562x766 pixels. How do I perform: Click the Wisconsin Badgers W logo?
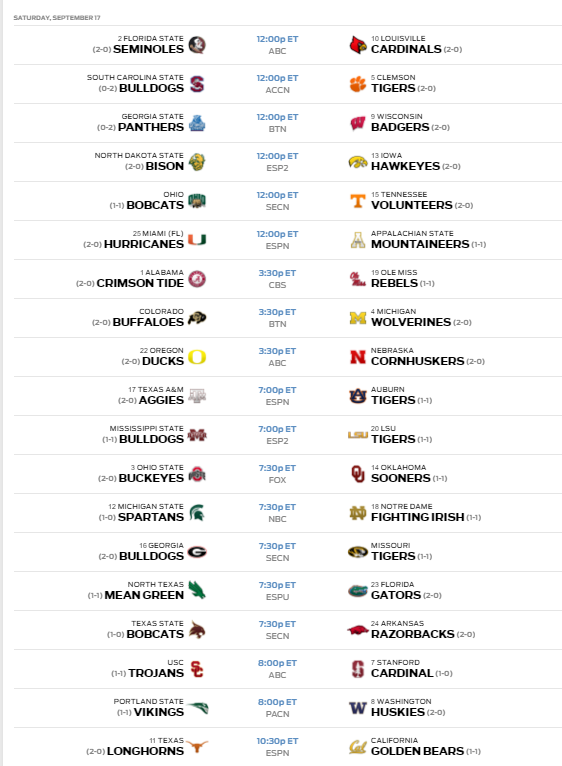pyautogui.click(x=358, y=123)
